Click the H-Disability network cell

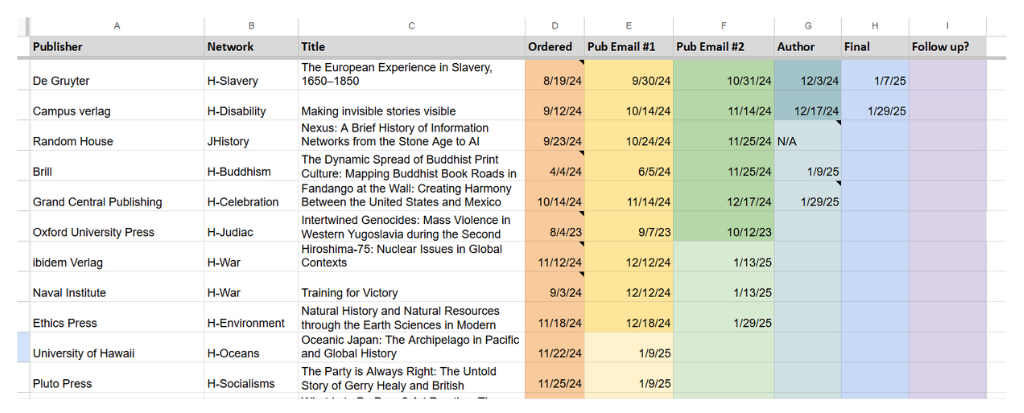[251, 105]
